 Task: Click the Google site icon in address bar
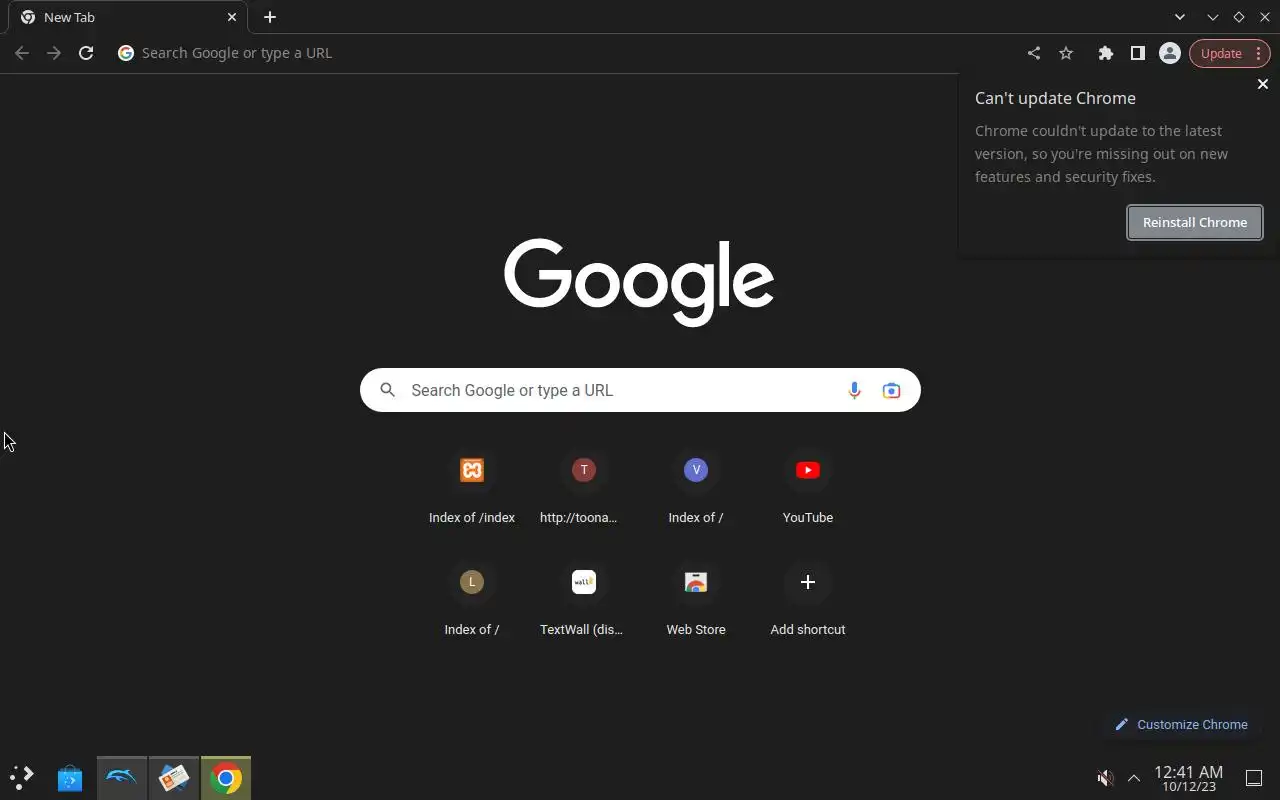tap(126, 53)
